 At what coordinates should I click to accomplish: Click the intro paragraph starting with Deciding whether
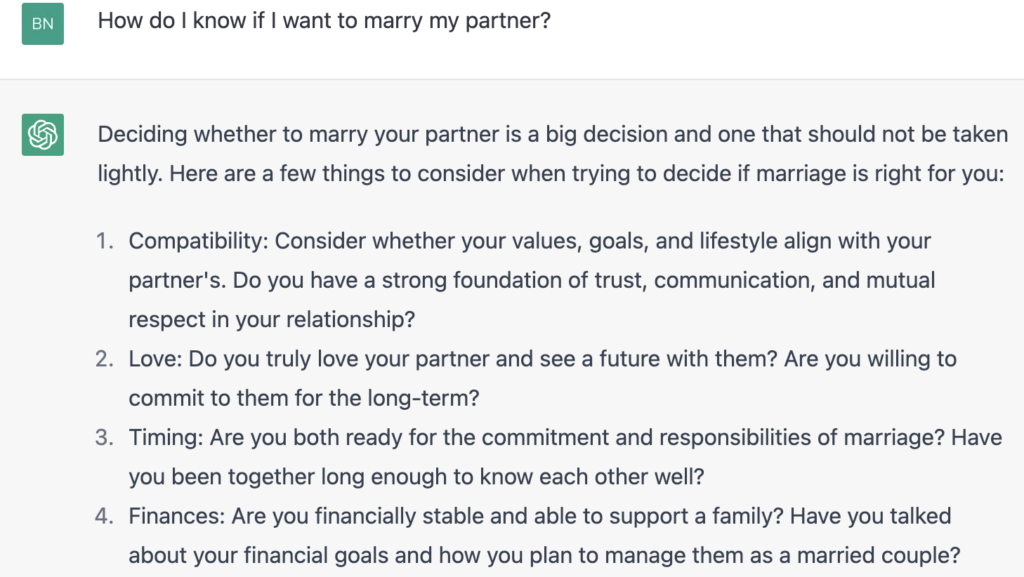[552, 154]
